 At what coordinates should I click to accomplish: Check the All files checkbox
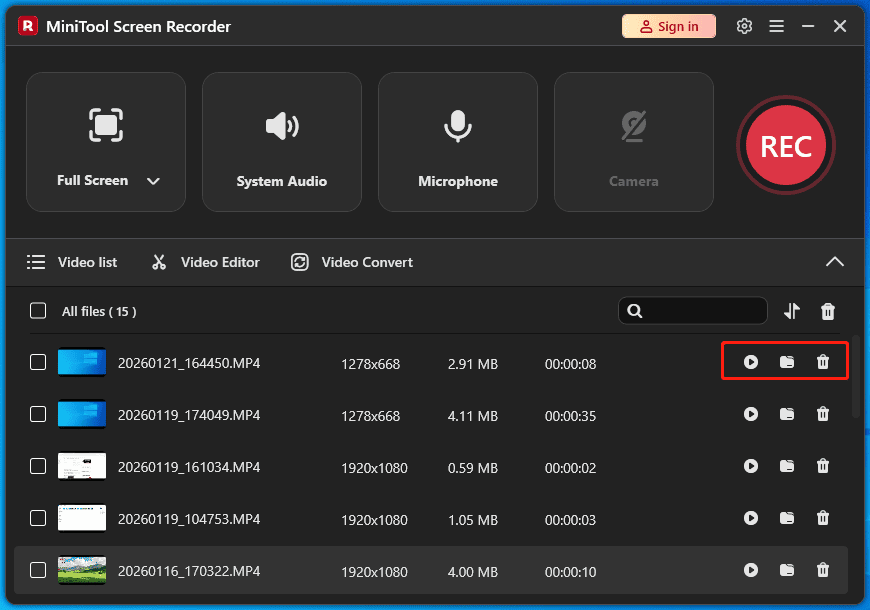click(x=38, y=310)
